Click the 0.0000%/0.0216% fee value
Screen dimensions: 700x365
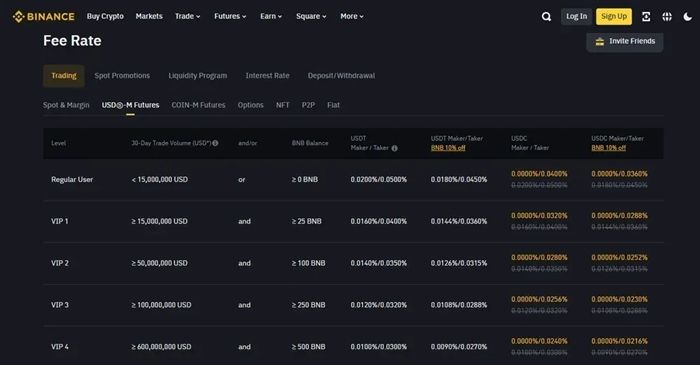(620, 341)
